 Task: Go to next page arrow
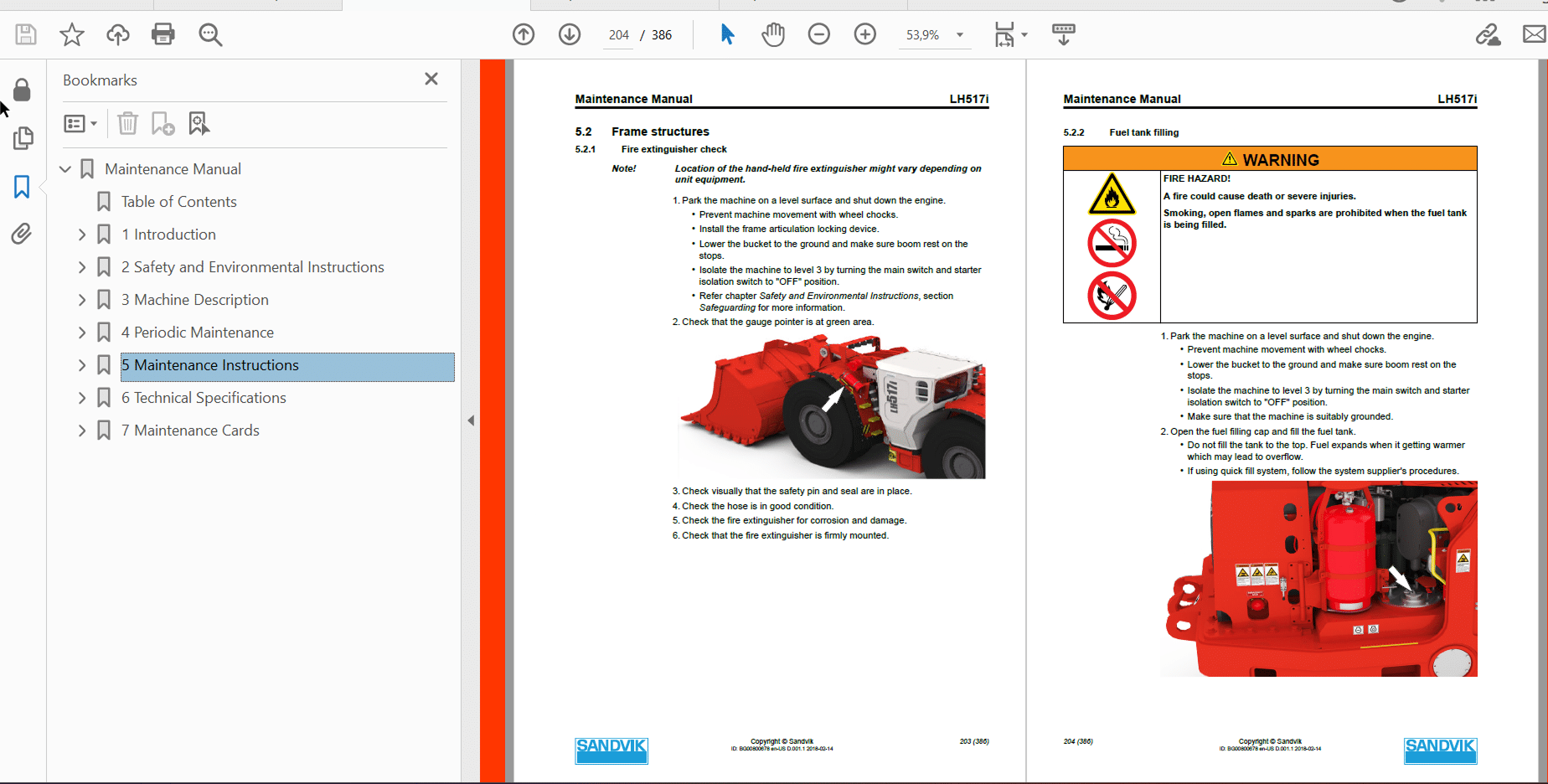coord(570,34)
